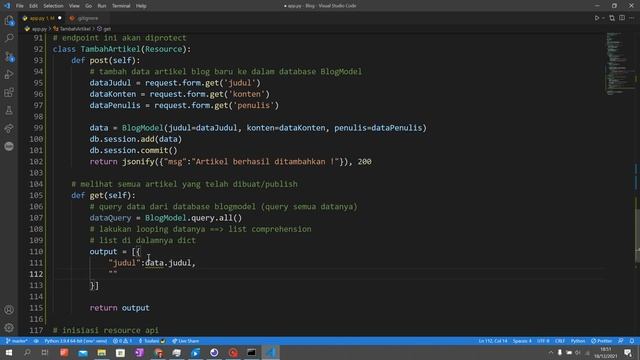
Task: Open the Live Share activity bar icon
Action: 9,128
